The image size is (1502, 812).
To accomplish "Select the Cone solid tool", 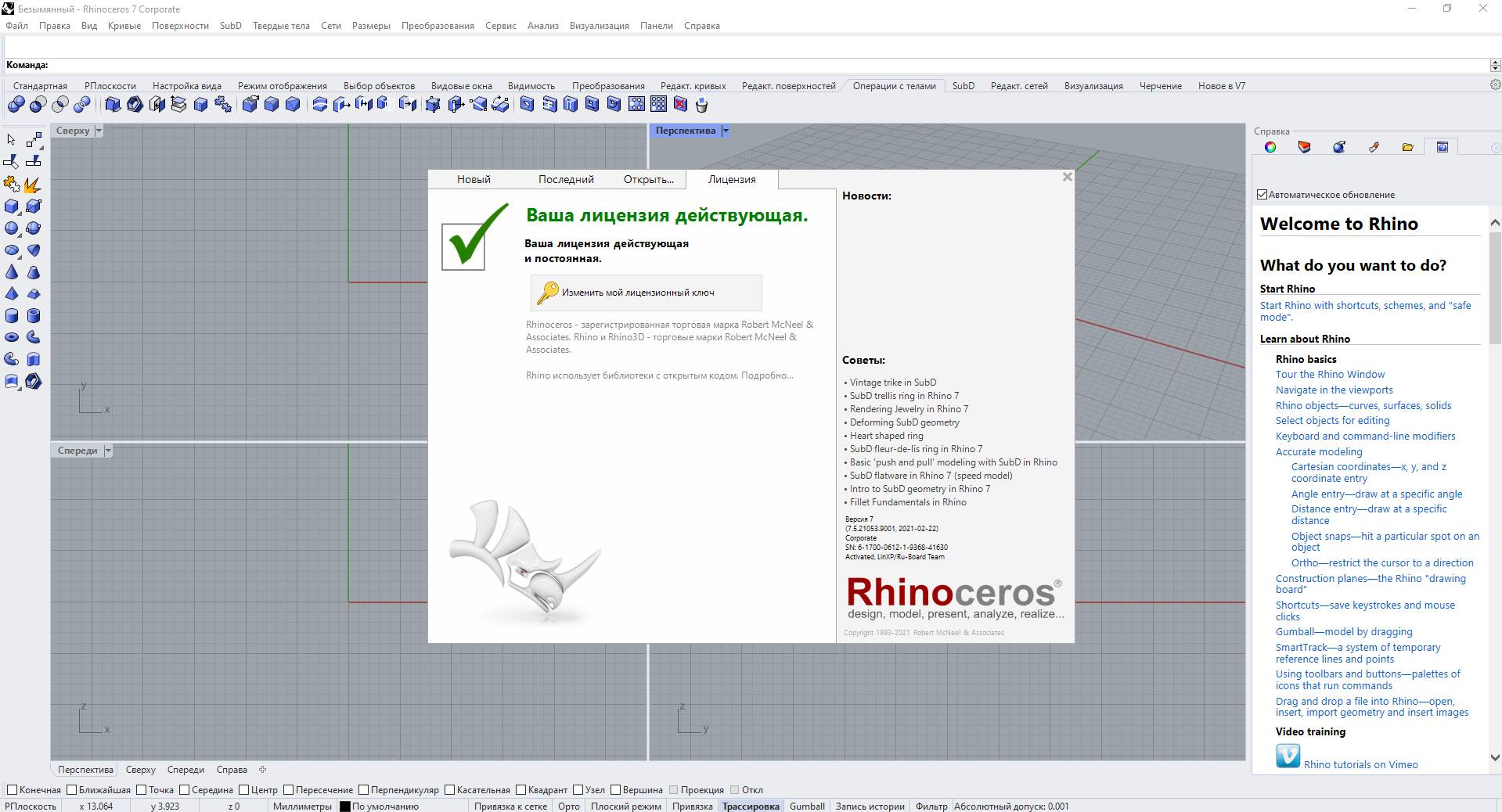I will tap(12, 272).
